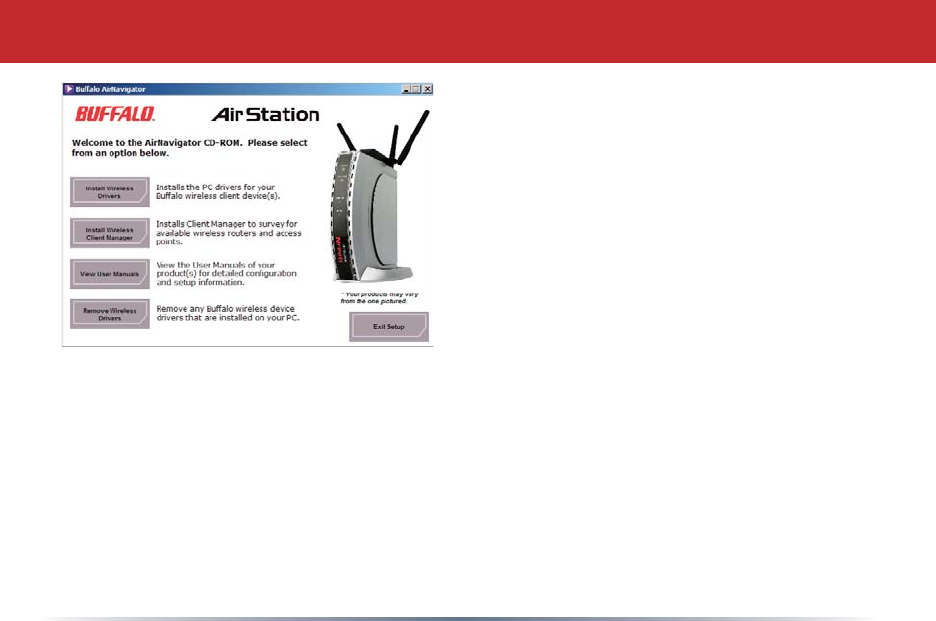Click 'Remove any Buffalo wireless device' text
The width and height of the screenshot is (936, 621).
226,309
